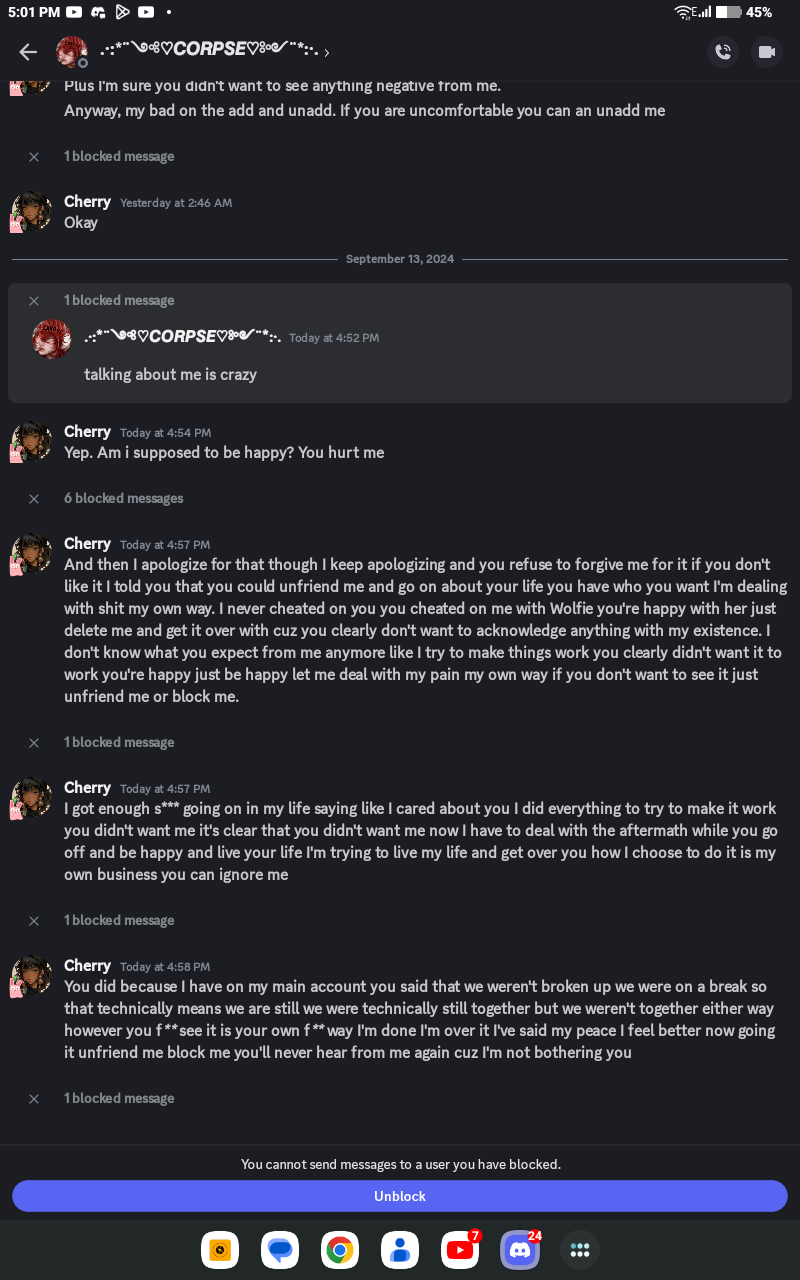Viewport: 800px width, 1280px height.
Task: Start a voice call with CORPSE
Action: pos(723,52)
